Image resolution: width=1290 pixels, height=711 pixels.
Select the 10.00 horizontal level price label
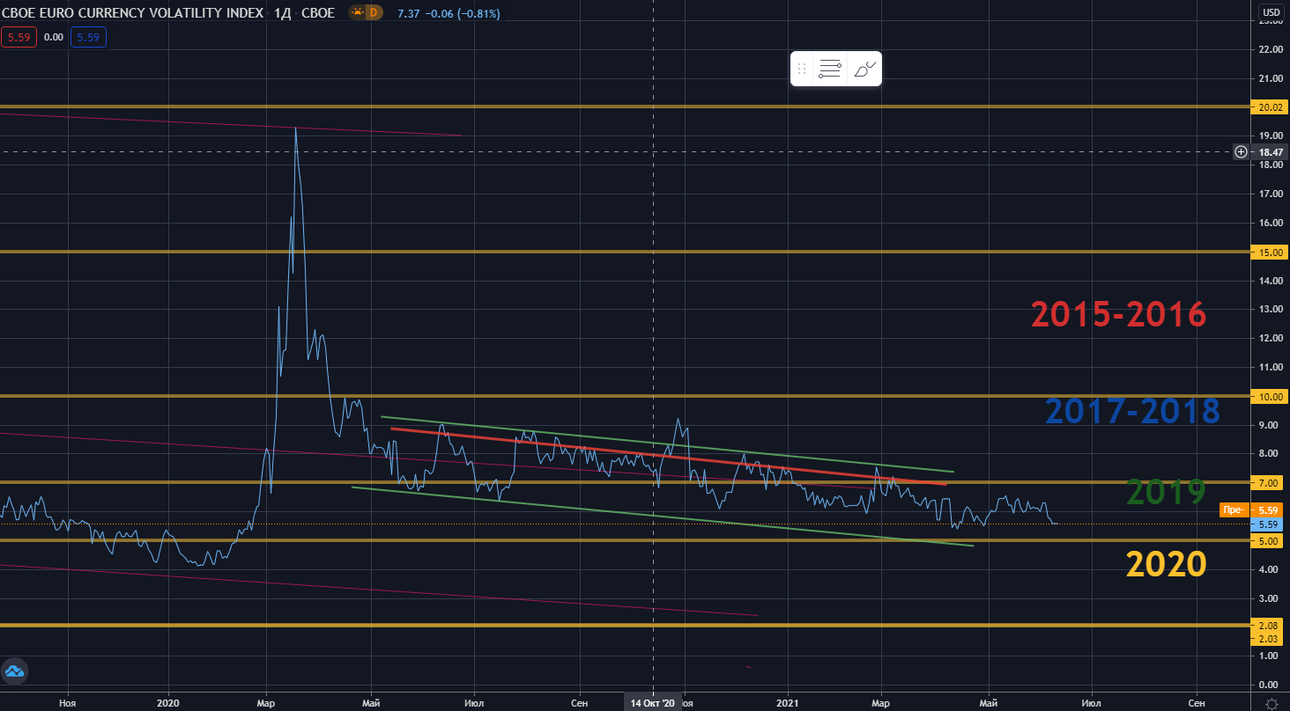(1270, 397)
